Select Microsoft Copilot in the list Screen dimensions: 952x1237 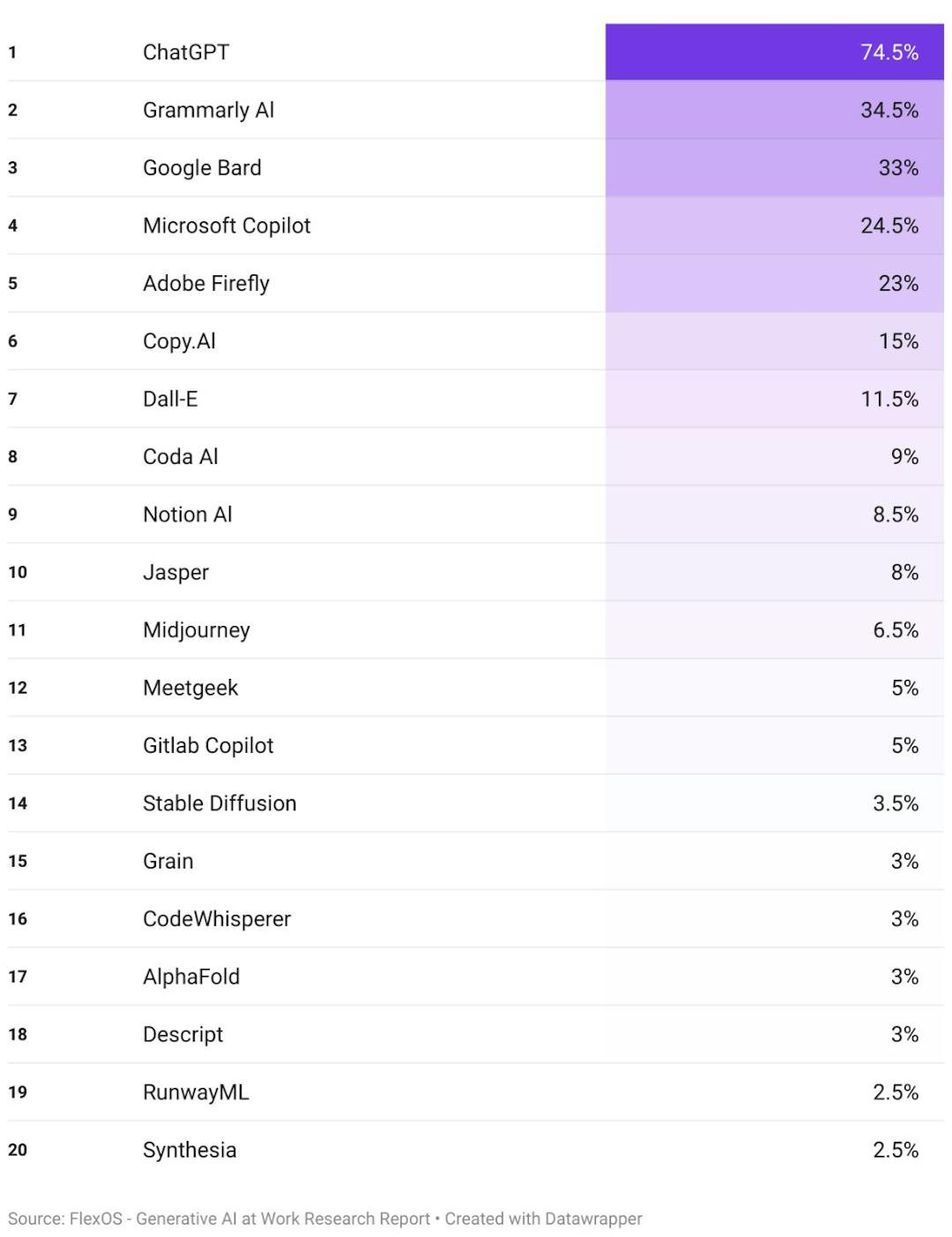click(x=227, y=226)
